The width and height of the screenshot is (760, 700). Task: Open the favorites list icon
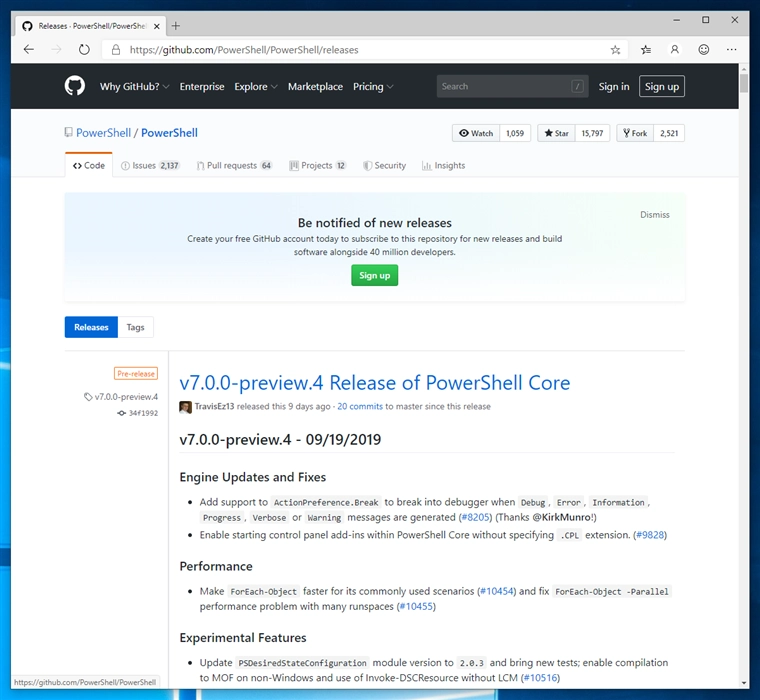646,49
